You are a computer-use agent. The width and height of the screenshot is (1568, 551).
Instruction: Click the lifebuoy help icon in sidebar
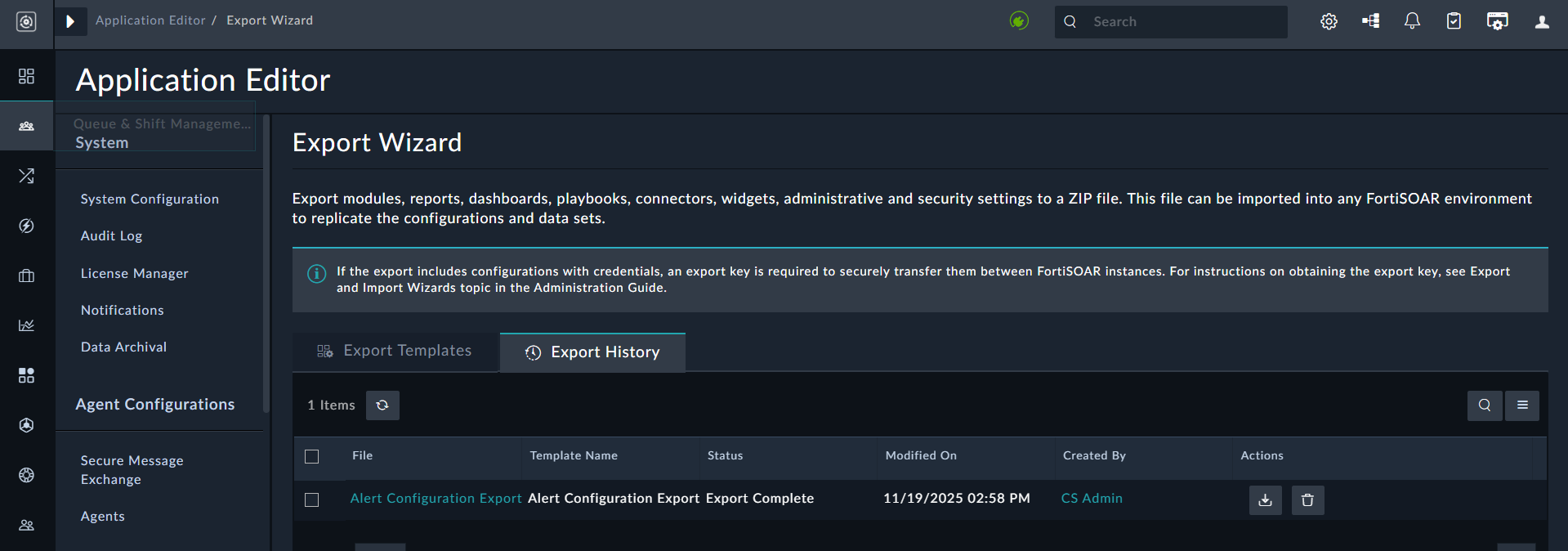(26, 475)
